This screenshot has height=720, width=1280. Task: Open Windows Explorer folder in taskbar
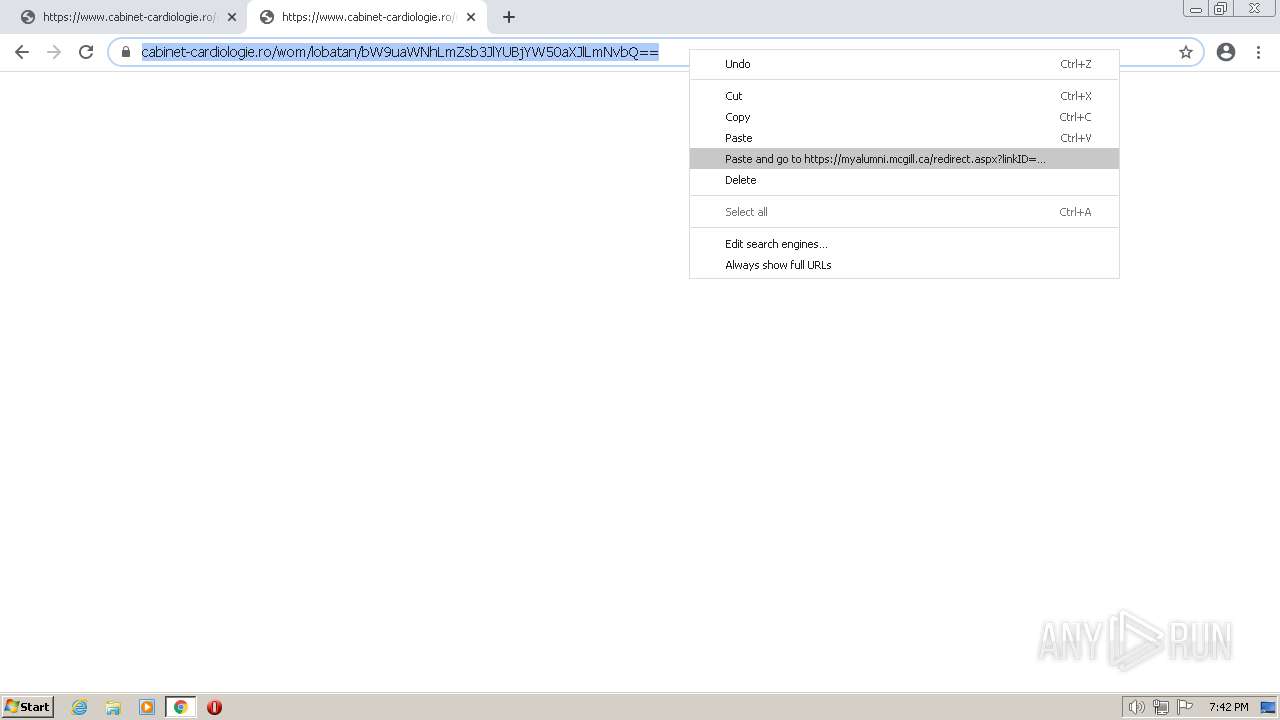click(113, 707)
